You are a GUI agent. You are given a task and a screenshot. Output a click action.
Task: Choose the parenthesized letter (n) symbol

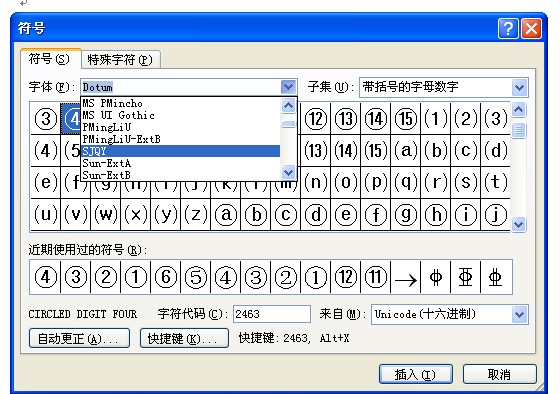pyautogui.click(x=316, y=182)
